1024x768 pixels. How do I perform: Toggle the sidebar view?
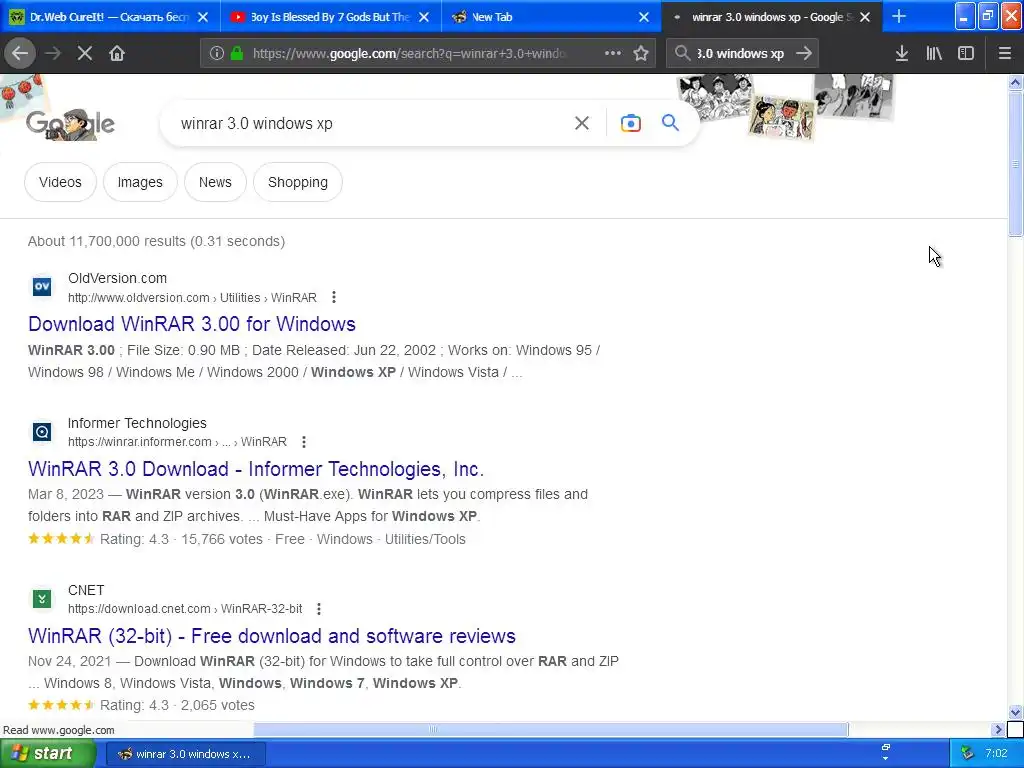(x=966, y=54)
